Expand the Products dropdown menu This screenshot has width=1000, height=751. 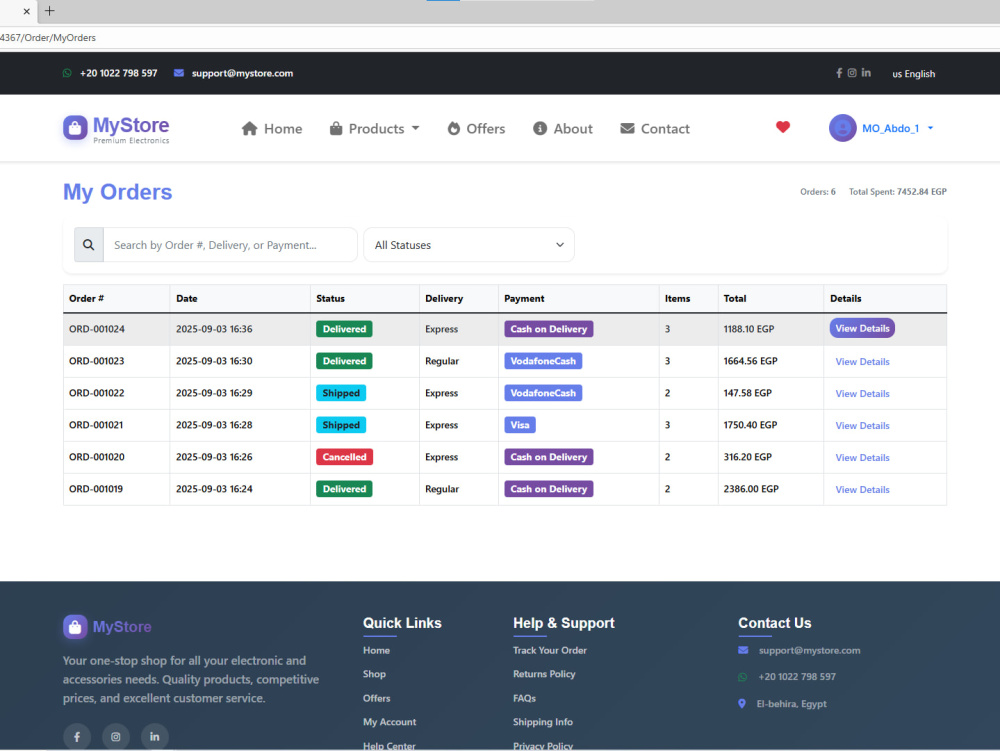tap(374, 128)
